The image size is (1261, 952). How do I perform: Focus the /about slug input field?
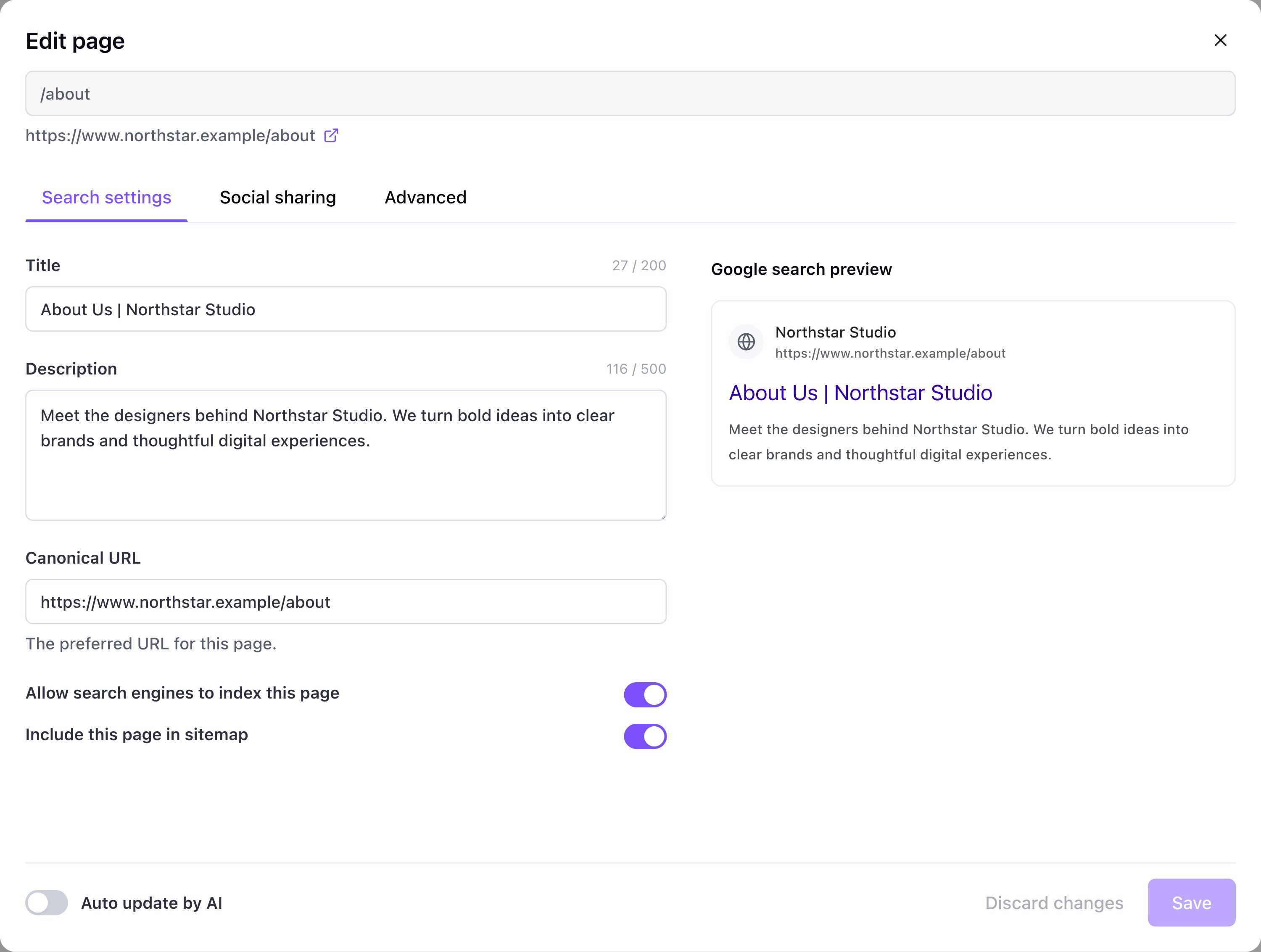coord(630,93)
